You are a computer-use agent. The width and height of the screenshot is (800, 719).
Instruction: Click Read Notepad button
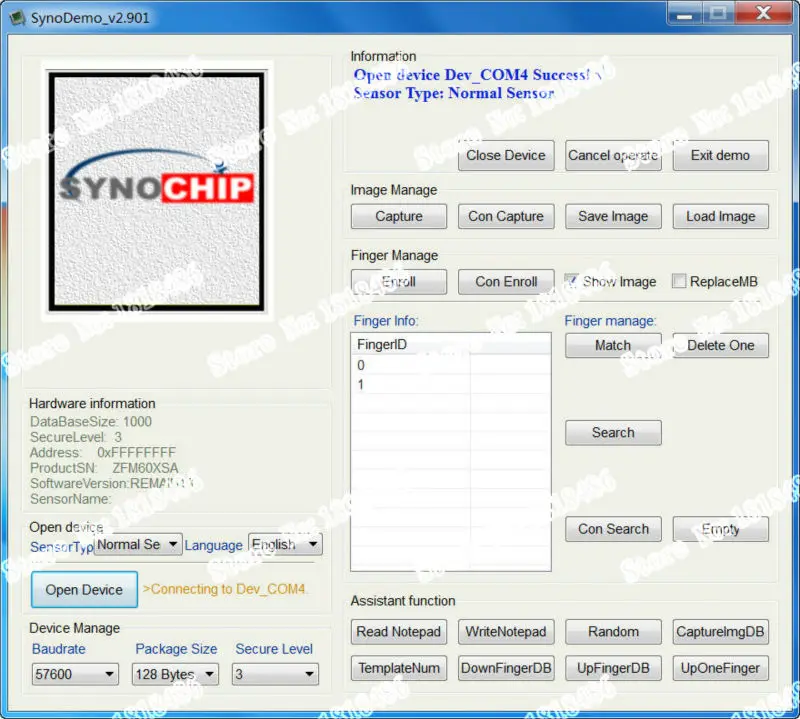click(x=398, y=632)
